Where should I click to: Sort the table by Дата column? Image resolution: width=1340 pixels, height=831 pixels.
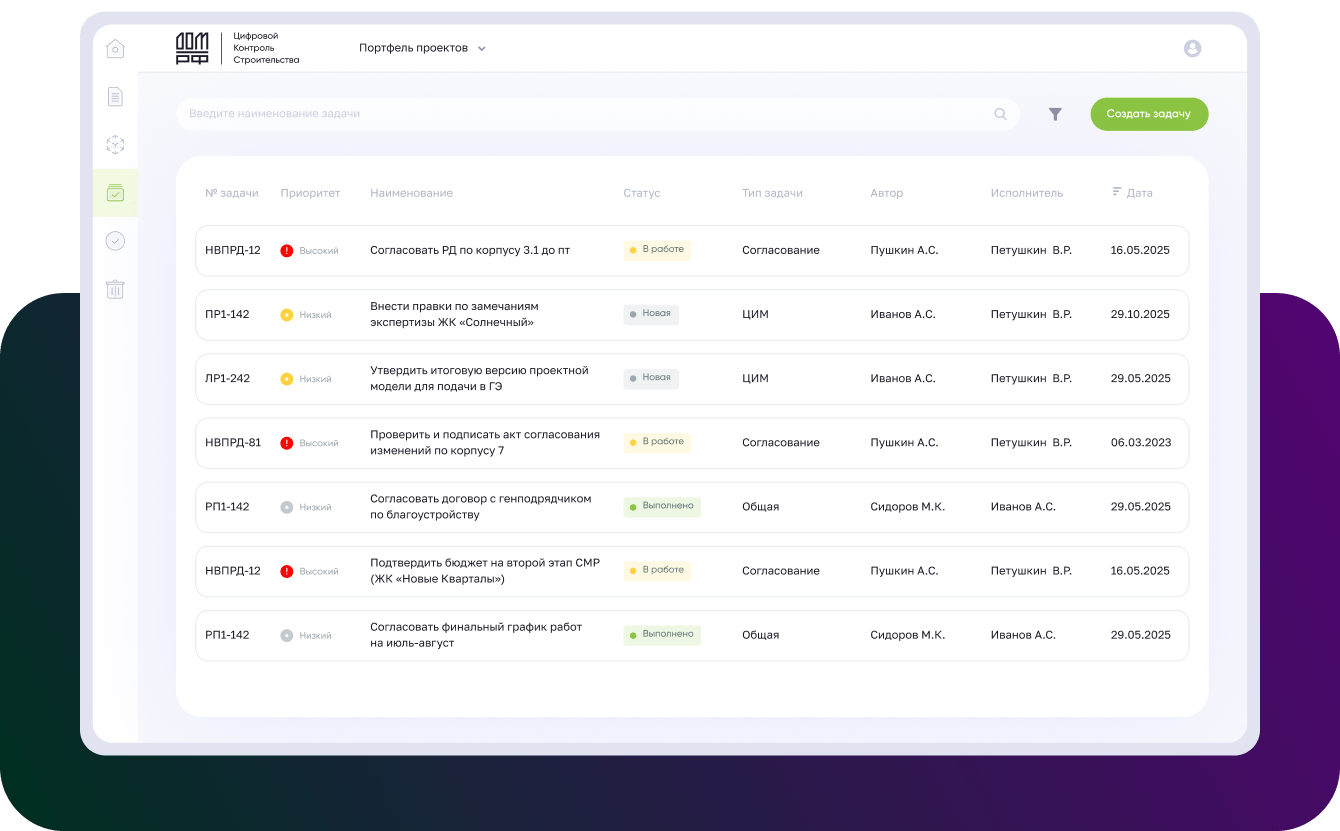coord(1132,193)
